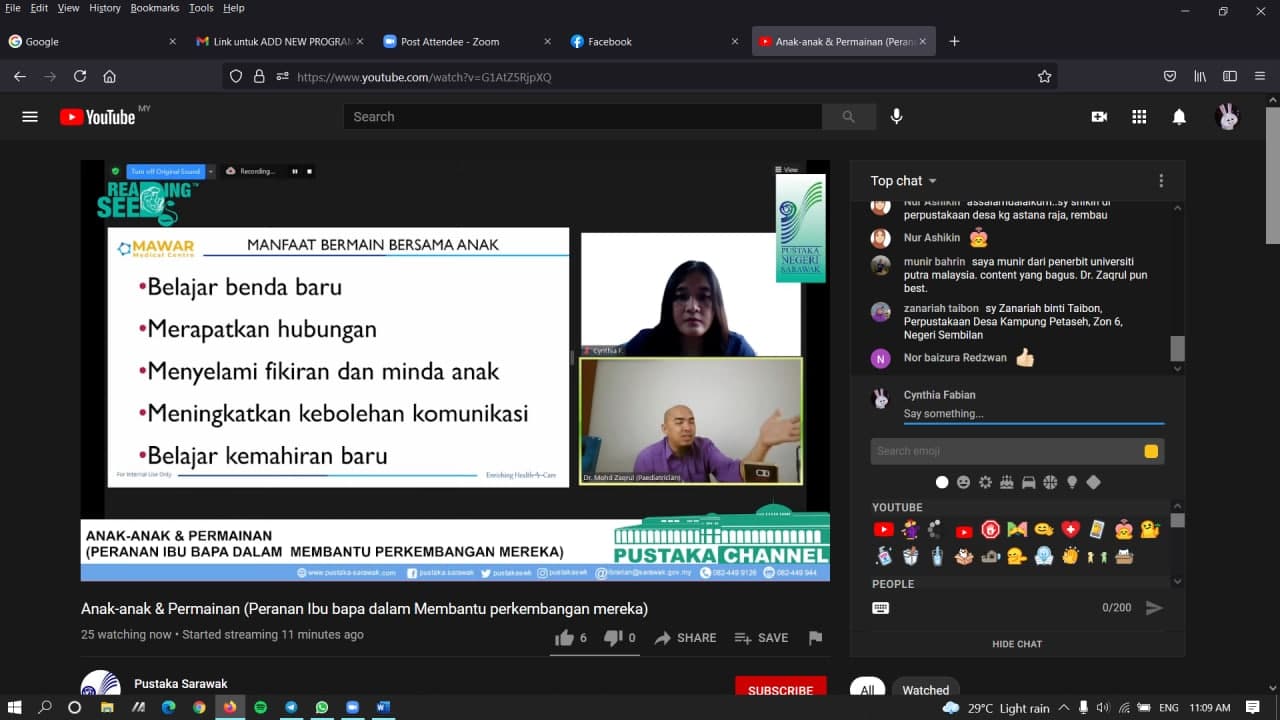Image resolution: width=1280 pixels, height=720 pixels.
Task: Open the Windows action center notifications
Action: [x=1253, y=708]
